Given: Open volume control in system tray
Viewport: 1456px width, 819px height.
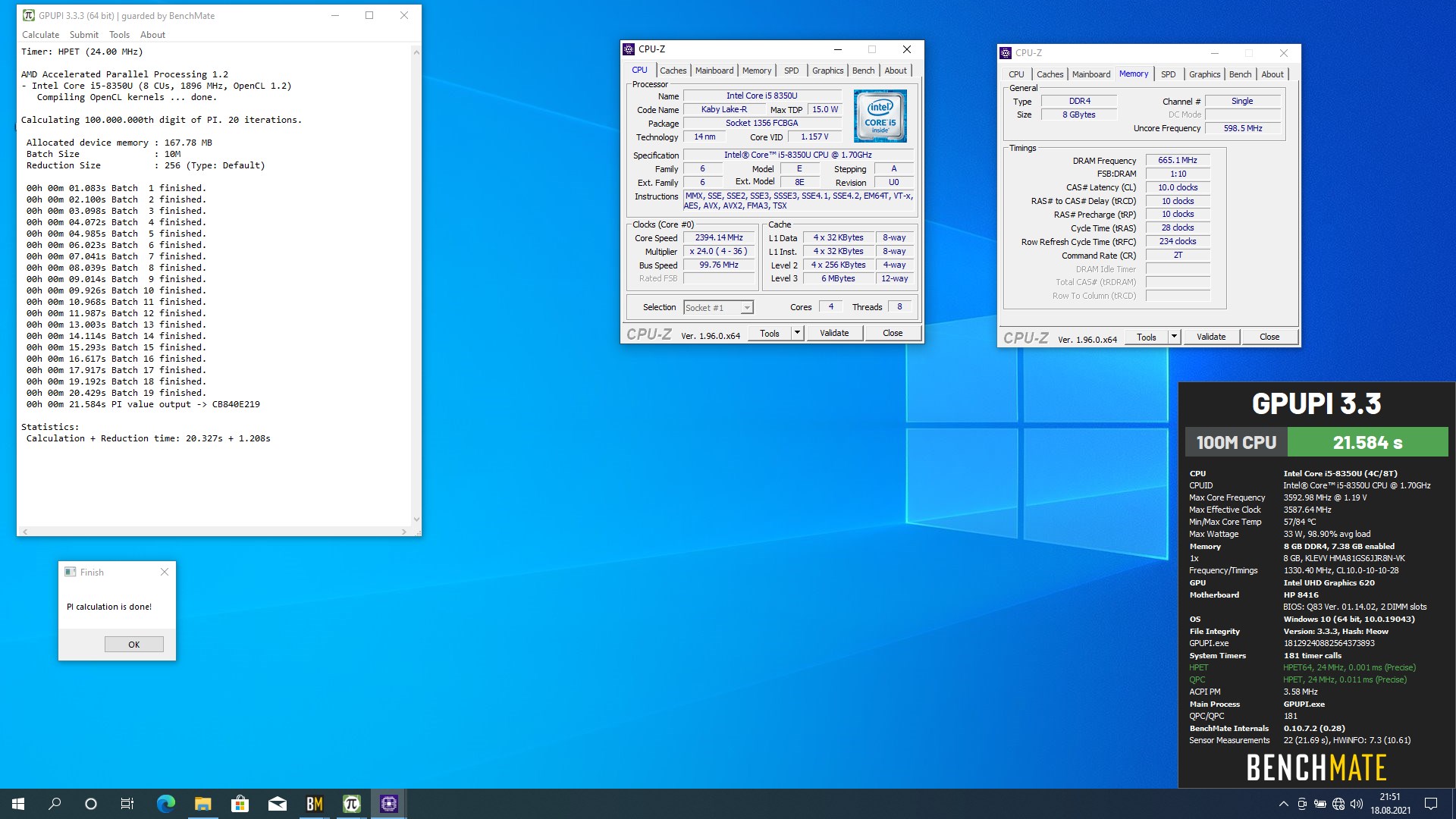Looking at the screenshot, I should tap(1357, 804).
